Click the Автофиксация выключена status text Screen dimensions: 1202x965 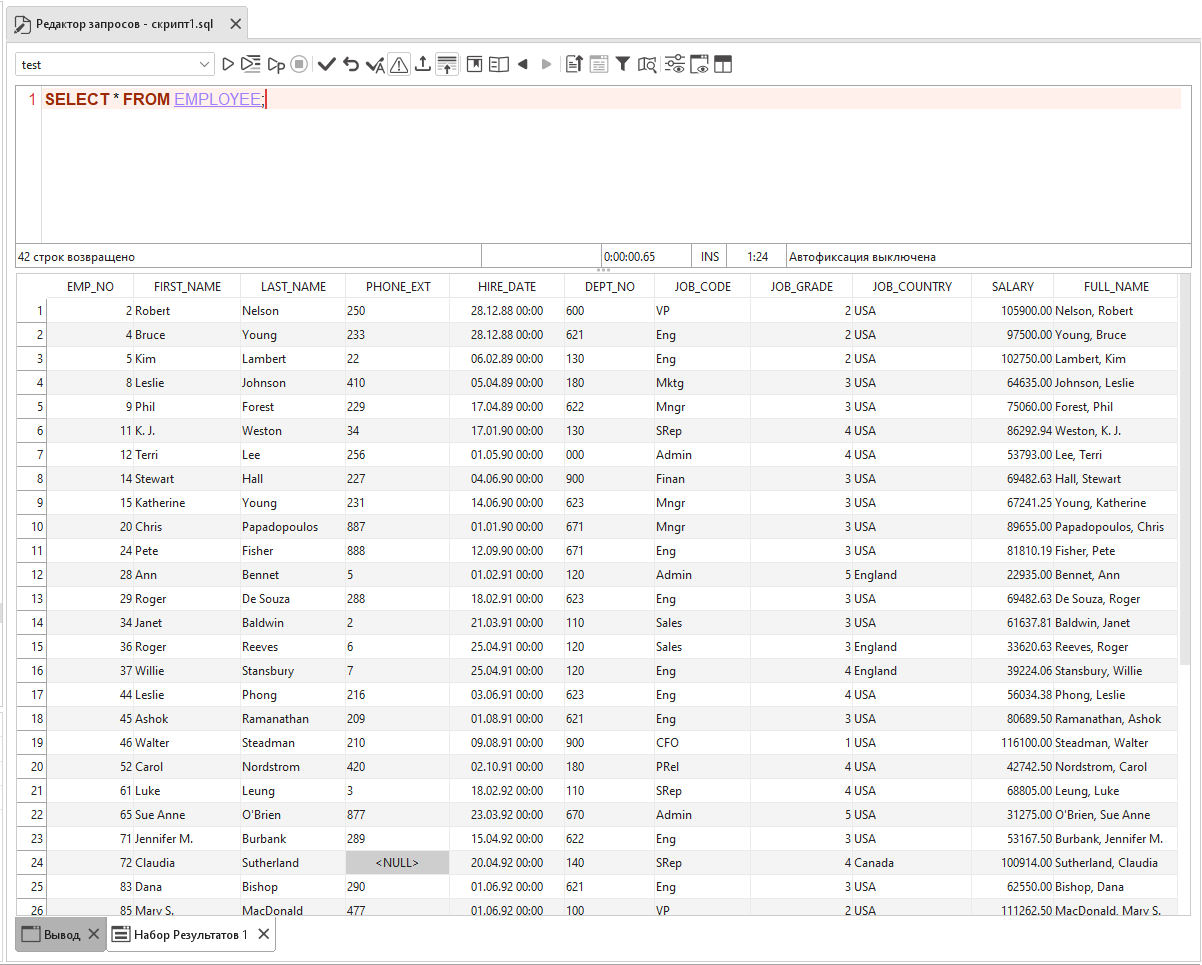pos(861,256)
